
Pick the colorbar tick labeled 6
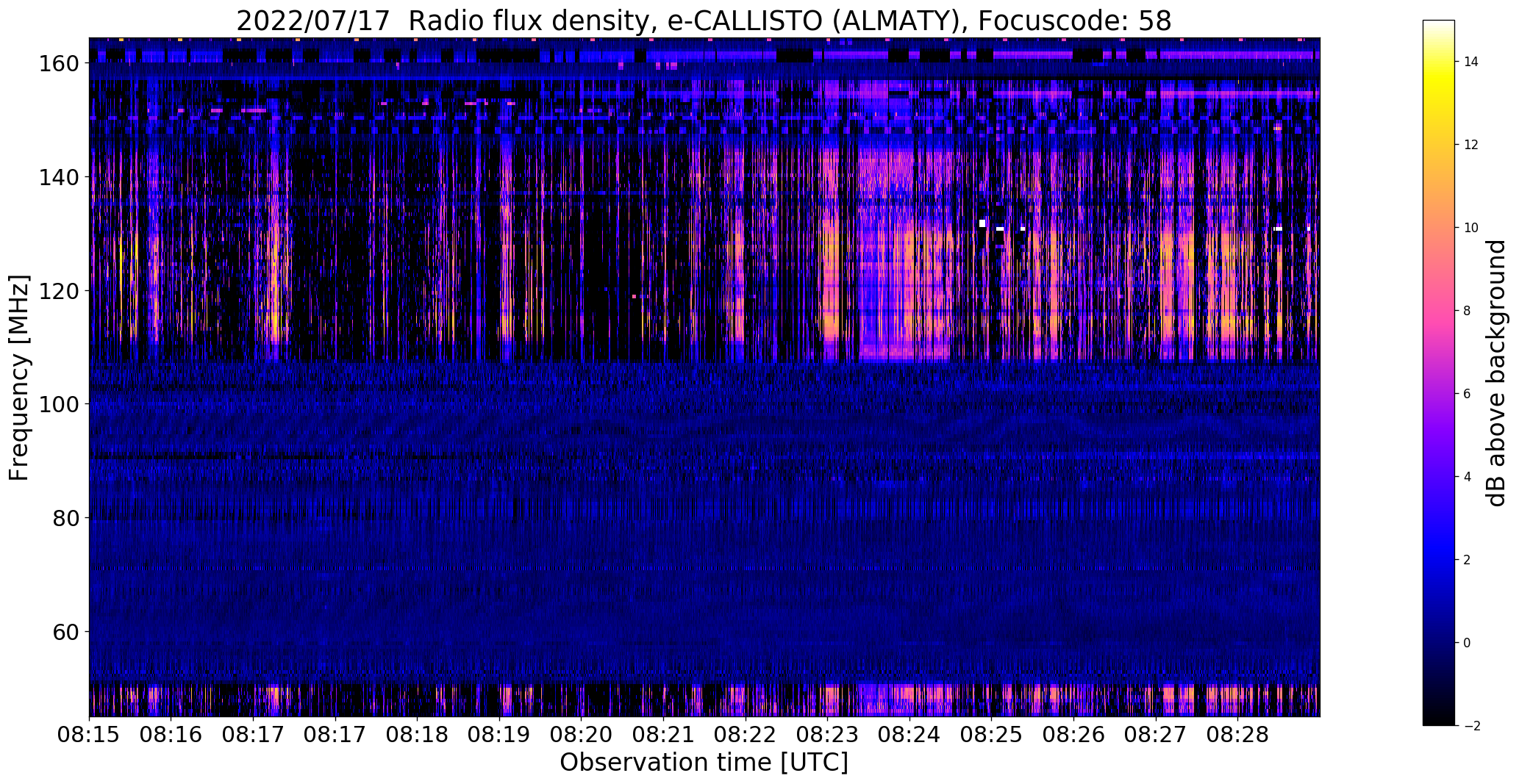pyautogui.click(x=1467, y=394)
